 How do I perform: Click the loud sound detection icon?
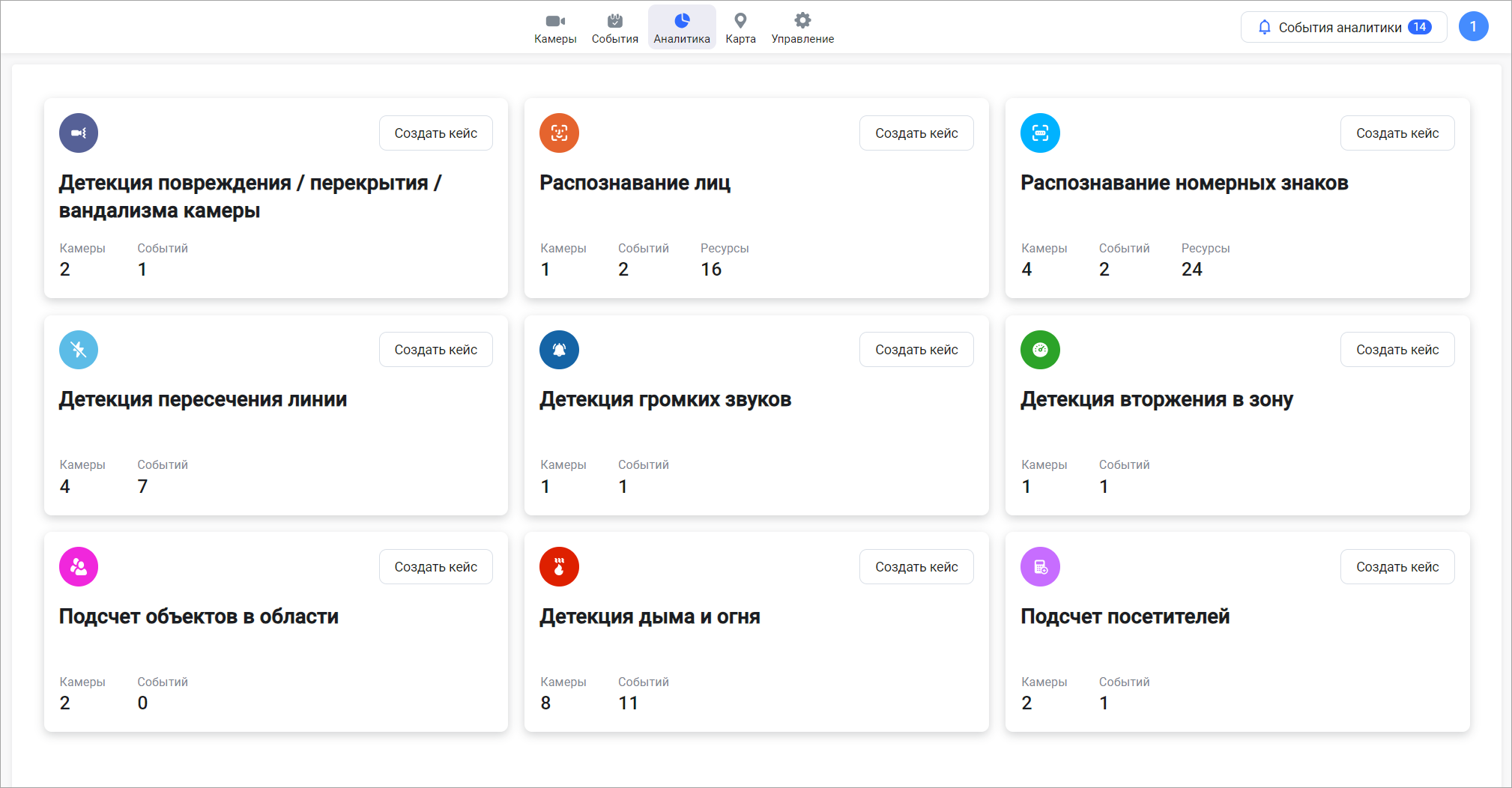[x=559, y=350]
